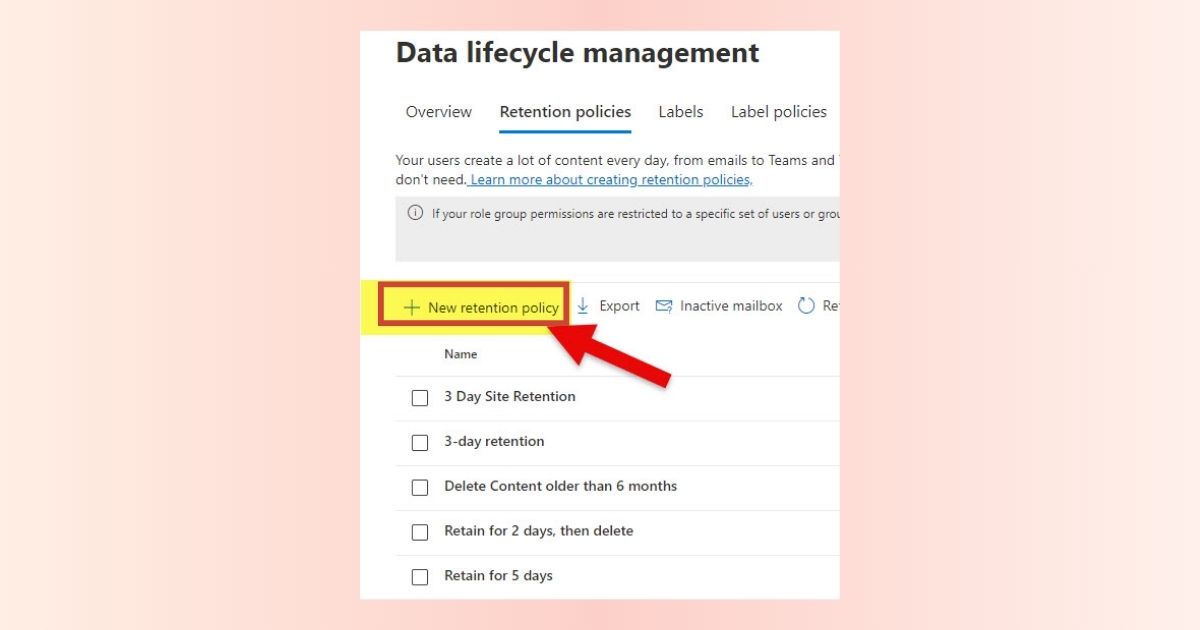1200x630 pixels.
Task: Select the 3-day retention checkbox
Action: [x=420, y=442]
